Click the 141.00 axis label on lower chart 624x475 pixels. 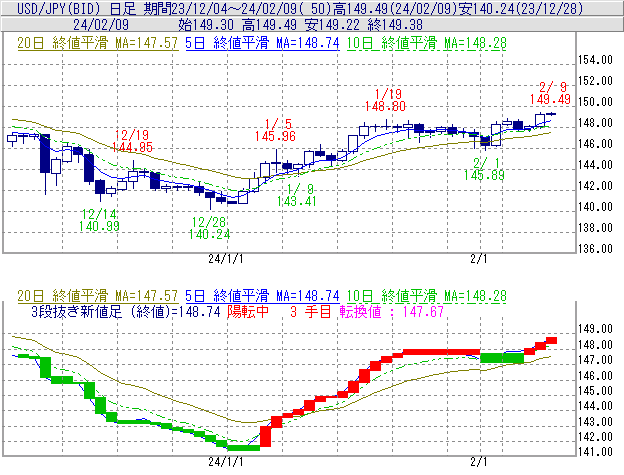coord(595,452)
